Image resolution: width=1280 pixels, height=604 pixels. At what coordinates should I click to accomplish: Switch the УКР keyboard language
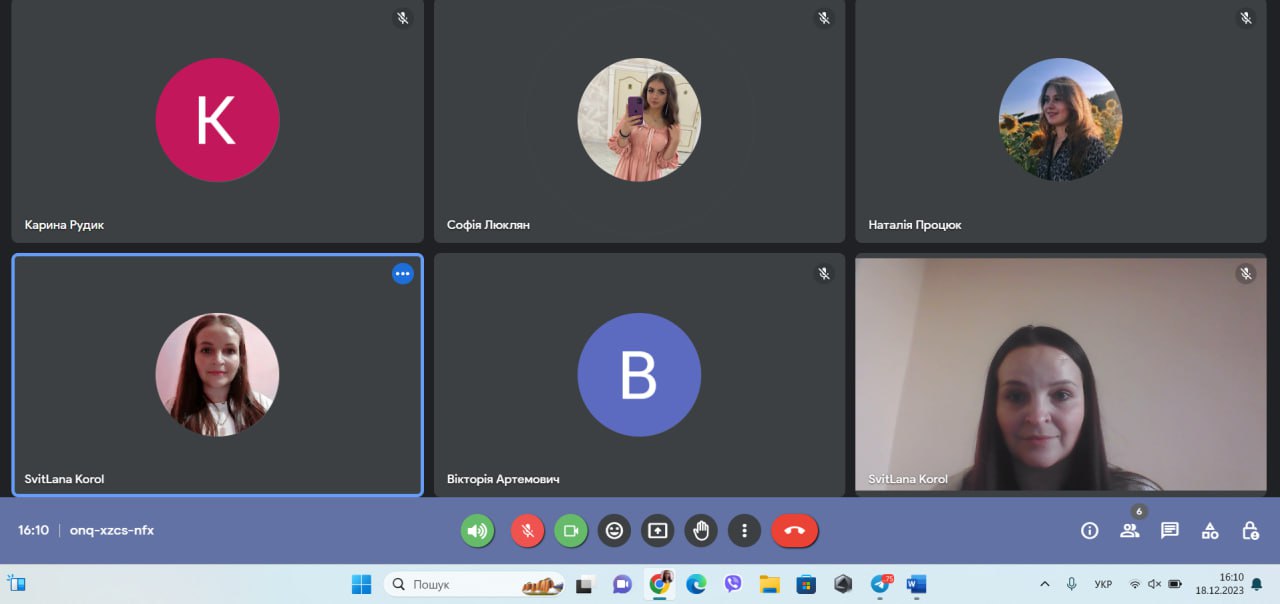[x=1103, y=584]
